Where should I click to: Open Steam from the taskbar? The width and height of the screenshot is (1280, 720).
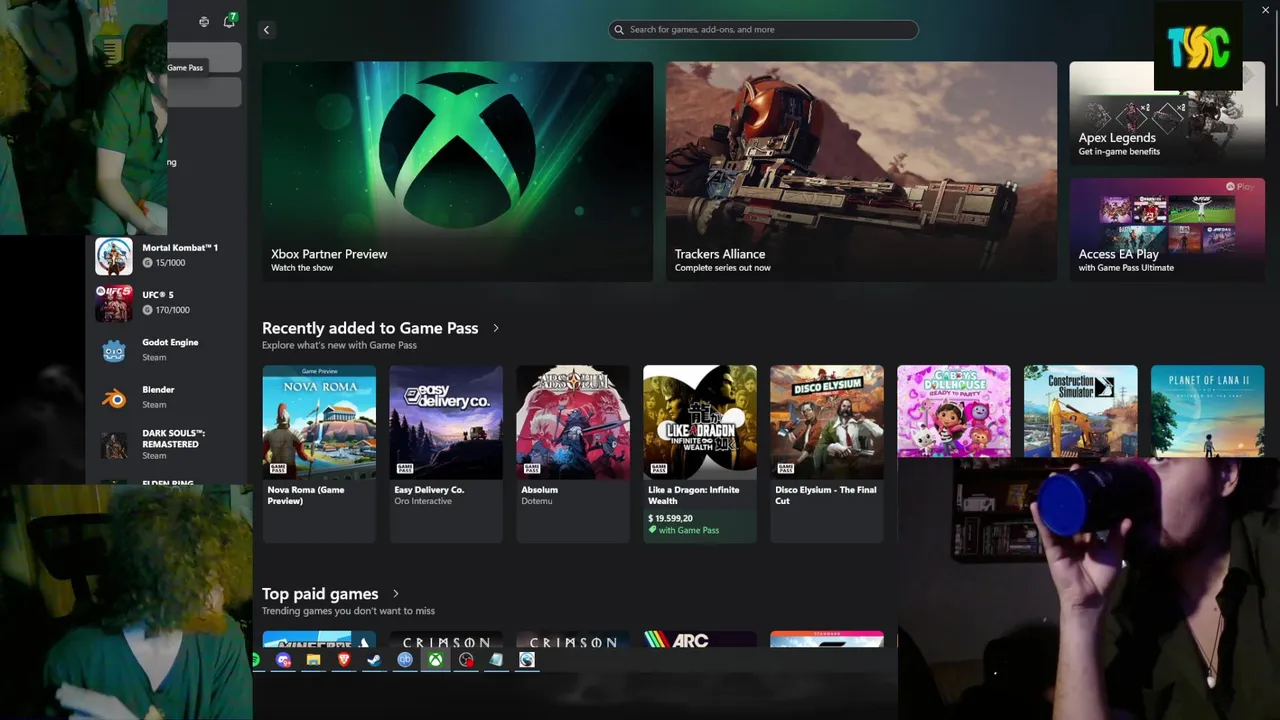point(374,660)
